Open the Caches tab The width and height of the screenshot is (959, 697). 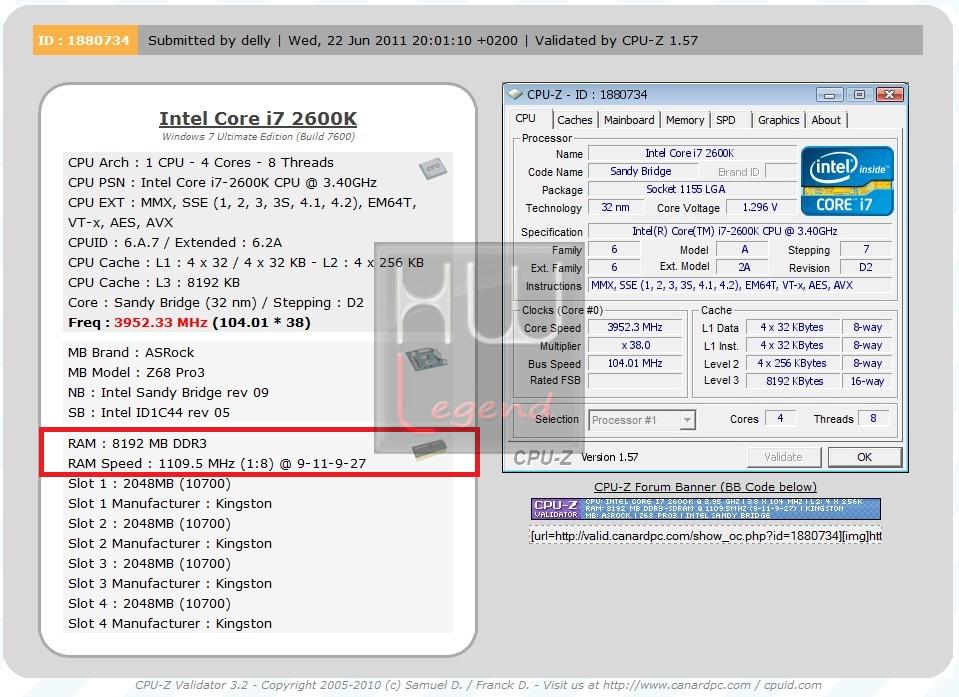click(575, 120)
